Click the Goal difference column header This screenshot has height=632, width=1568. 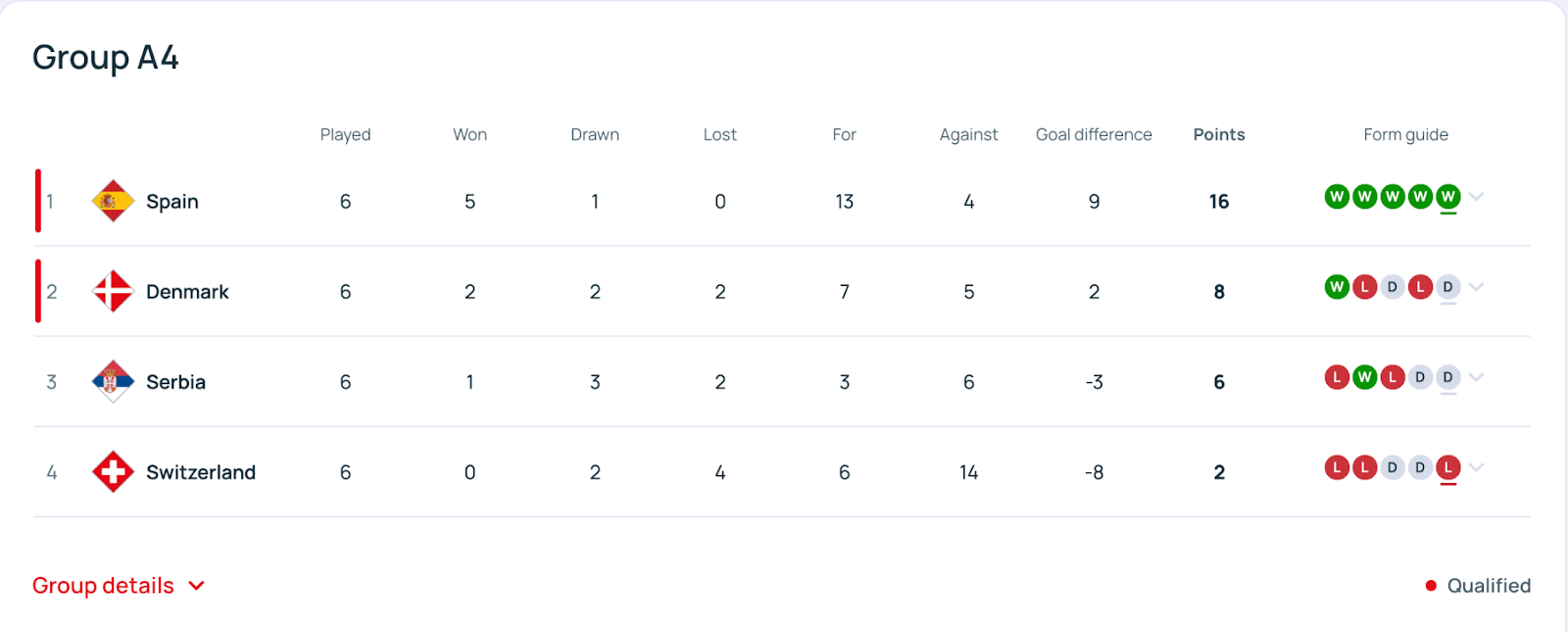coord(1094,134)
